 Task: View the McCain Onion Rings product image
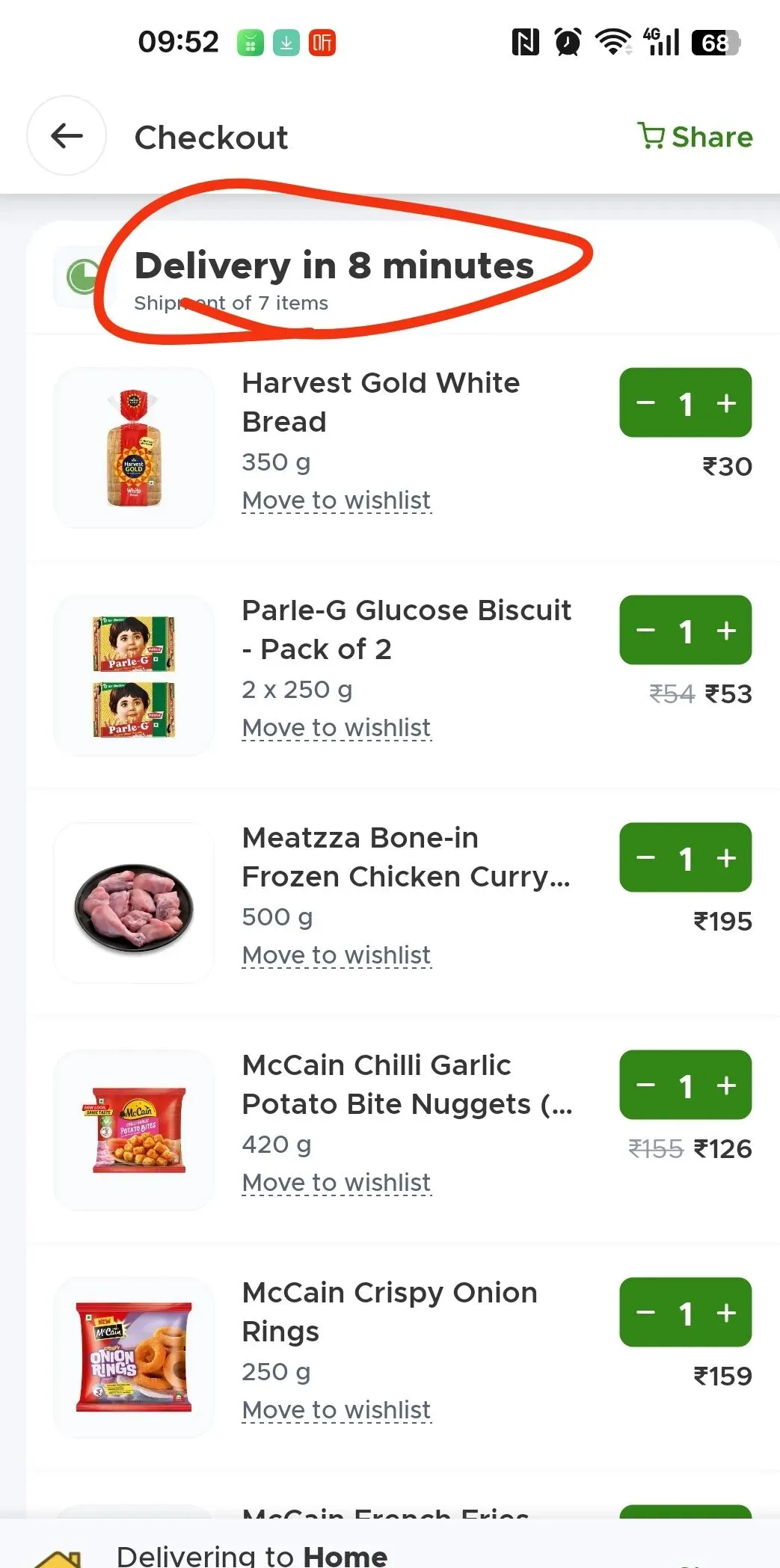click(x=134, y=1357)
